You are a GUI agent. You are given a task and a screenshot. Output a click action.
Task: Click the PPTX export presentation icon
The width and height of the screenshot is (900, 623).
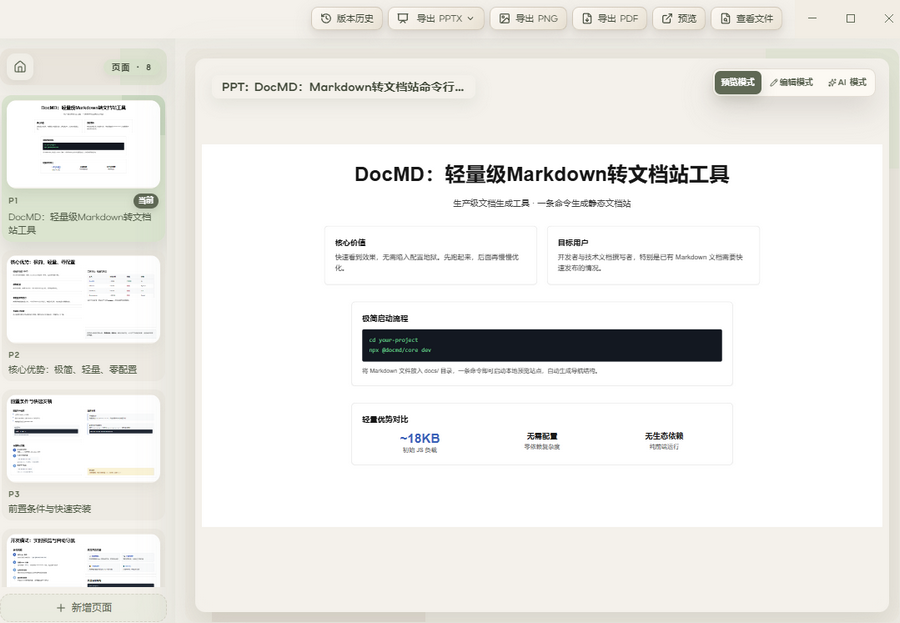tap(403, 18)
